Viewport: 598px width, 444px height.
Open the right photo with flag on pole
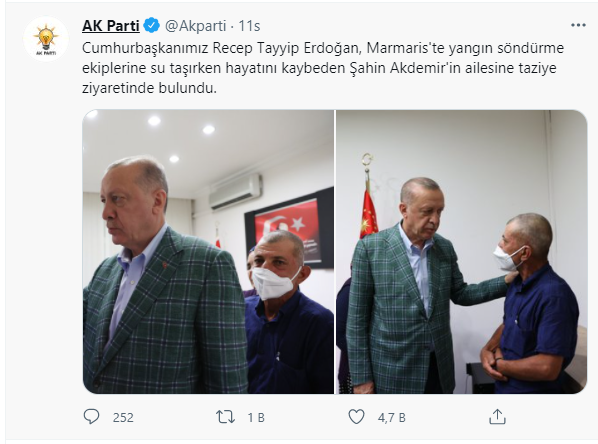point(461,252)
